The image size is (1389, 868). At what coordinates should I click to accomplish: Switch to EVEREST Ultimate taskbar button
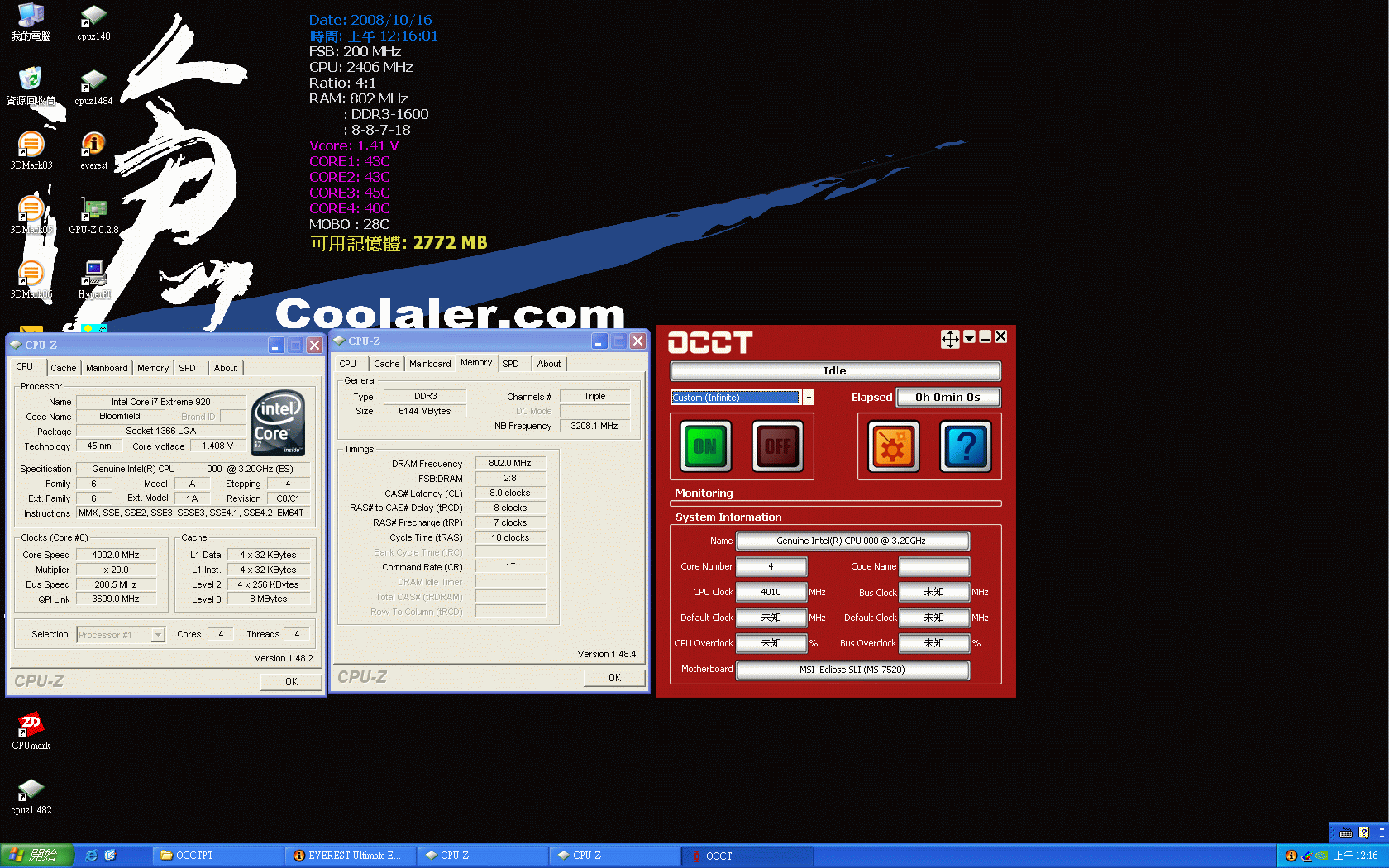[x=349, y=856]
